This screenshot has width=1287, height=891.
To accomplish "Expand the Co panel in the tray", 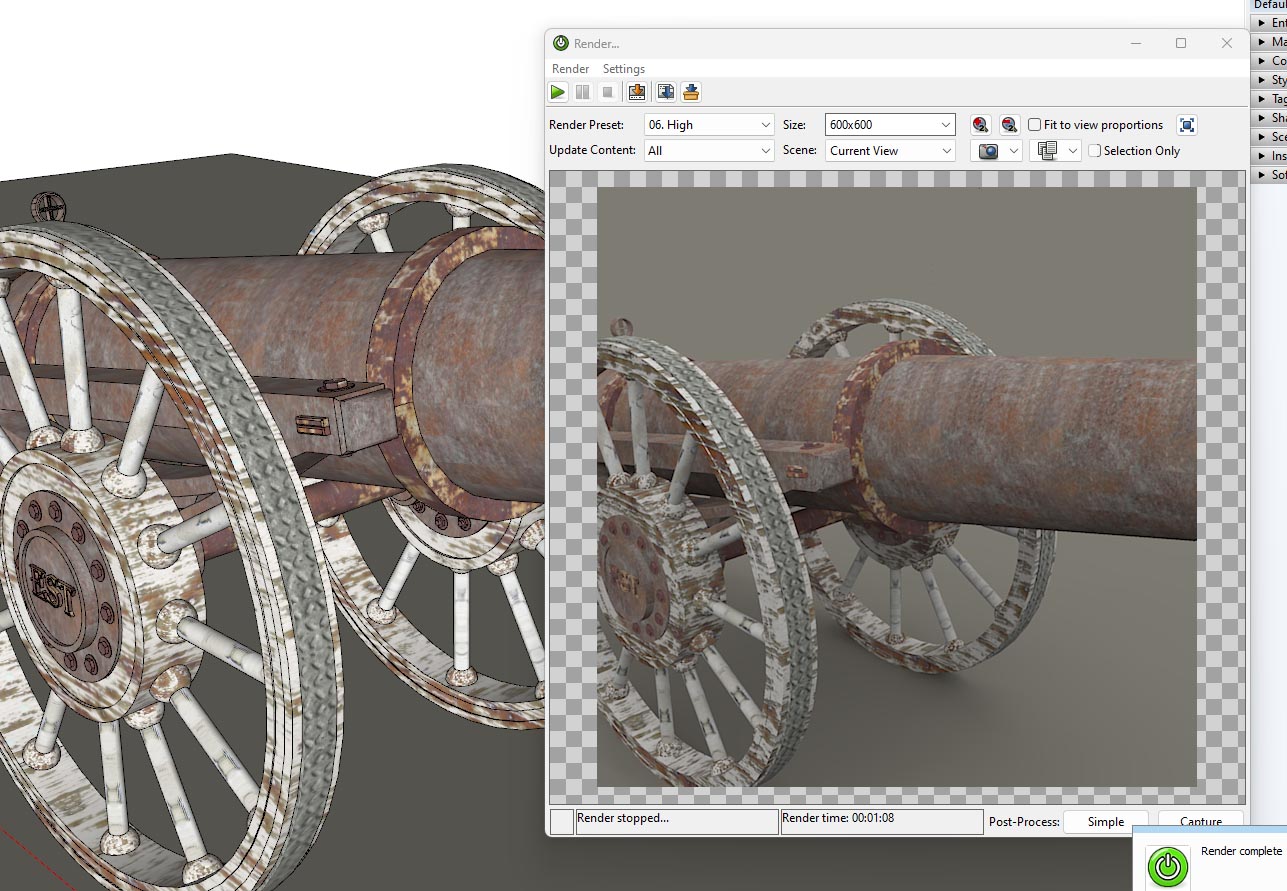I will click(x=1268, y=61).
